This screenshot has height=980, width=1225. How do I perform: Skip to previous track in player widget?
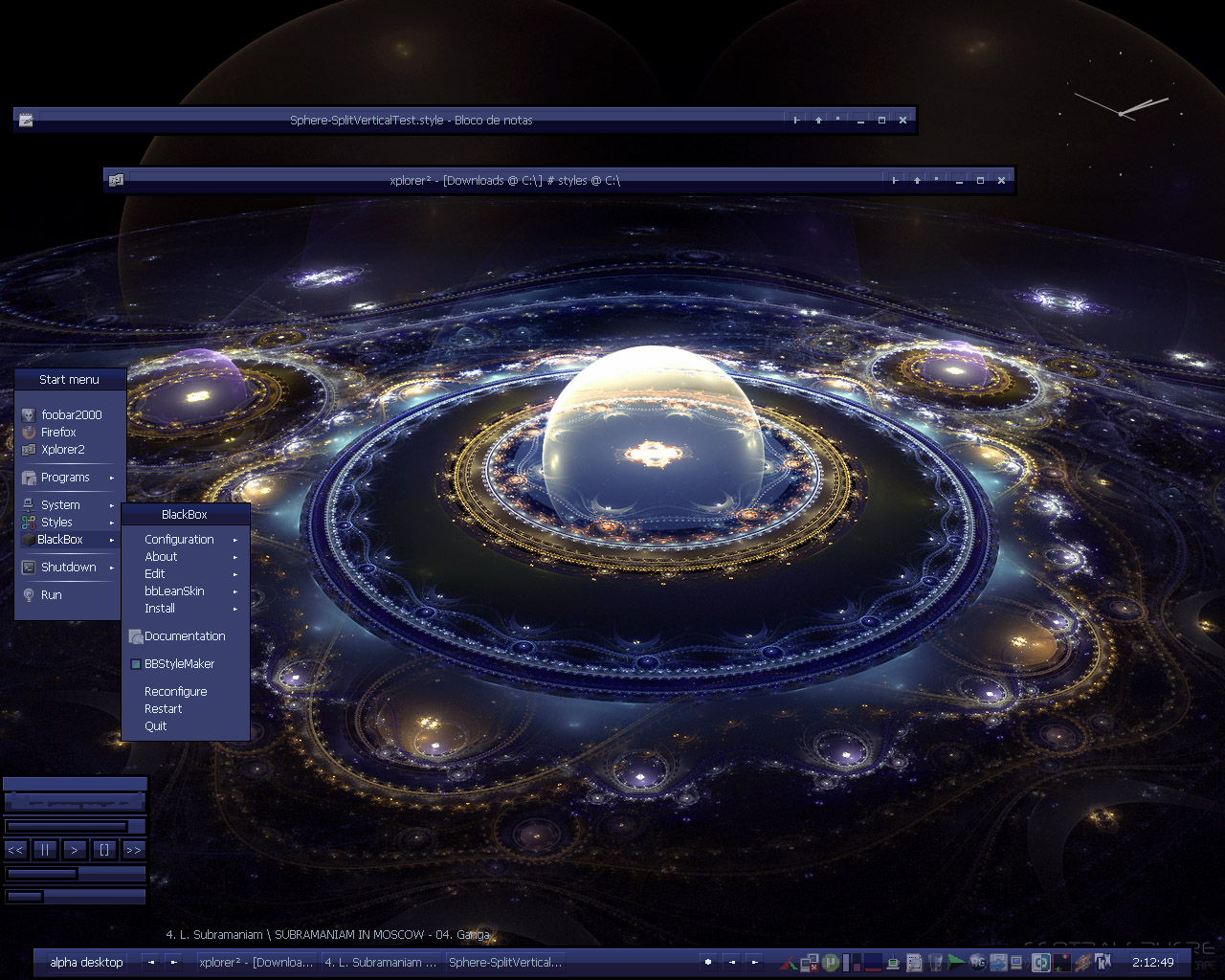pos(15,849)
